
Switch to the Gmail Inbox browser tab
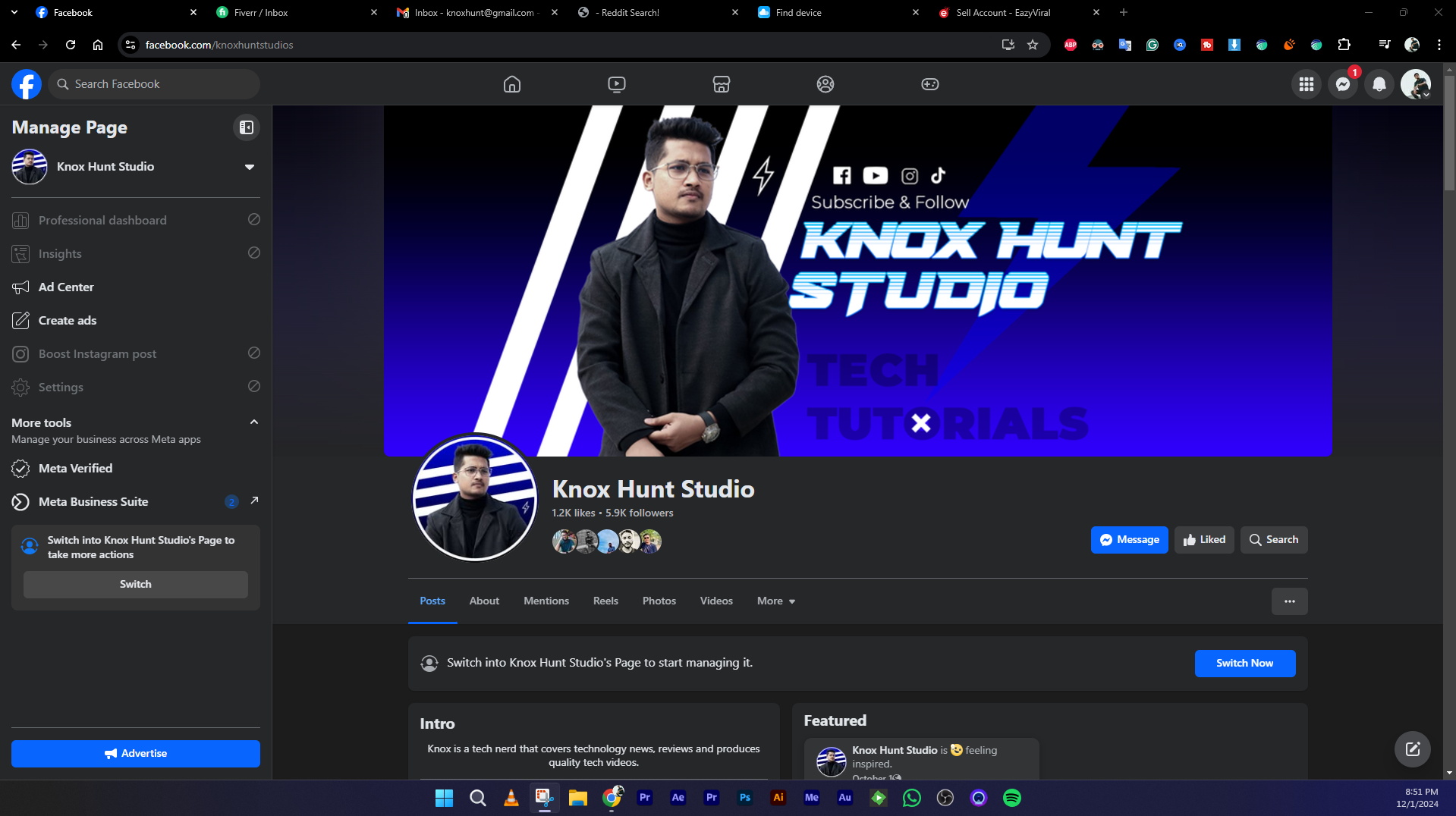476,12
